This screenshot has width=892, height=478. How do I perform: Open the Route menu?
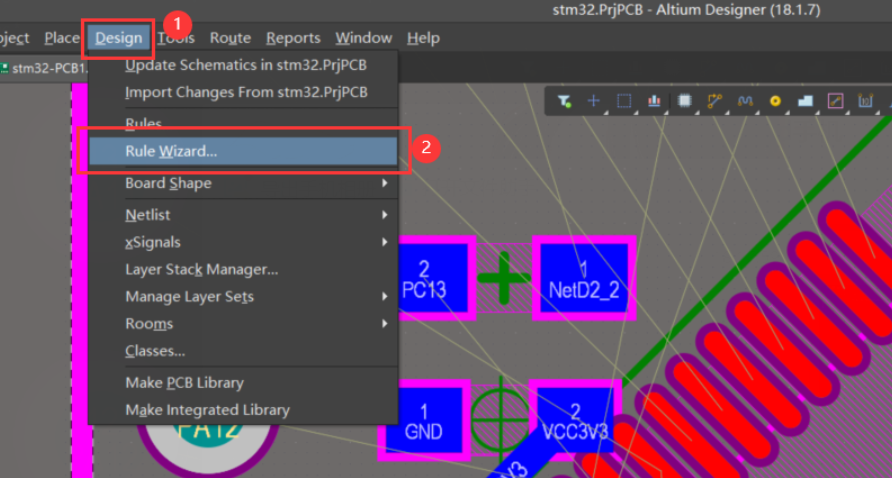(230, 38)
